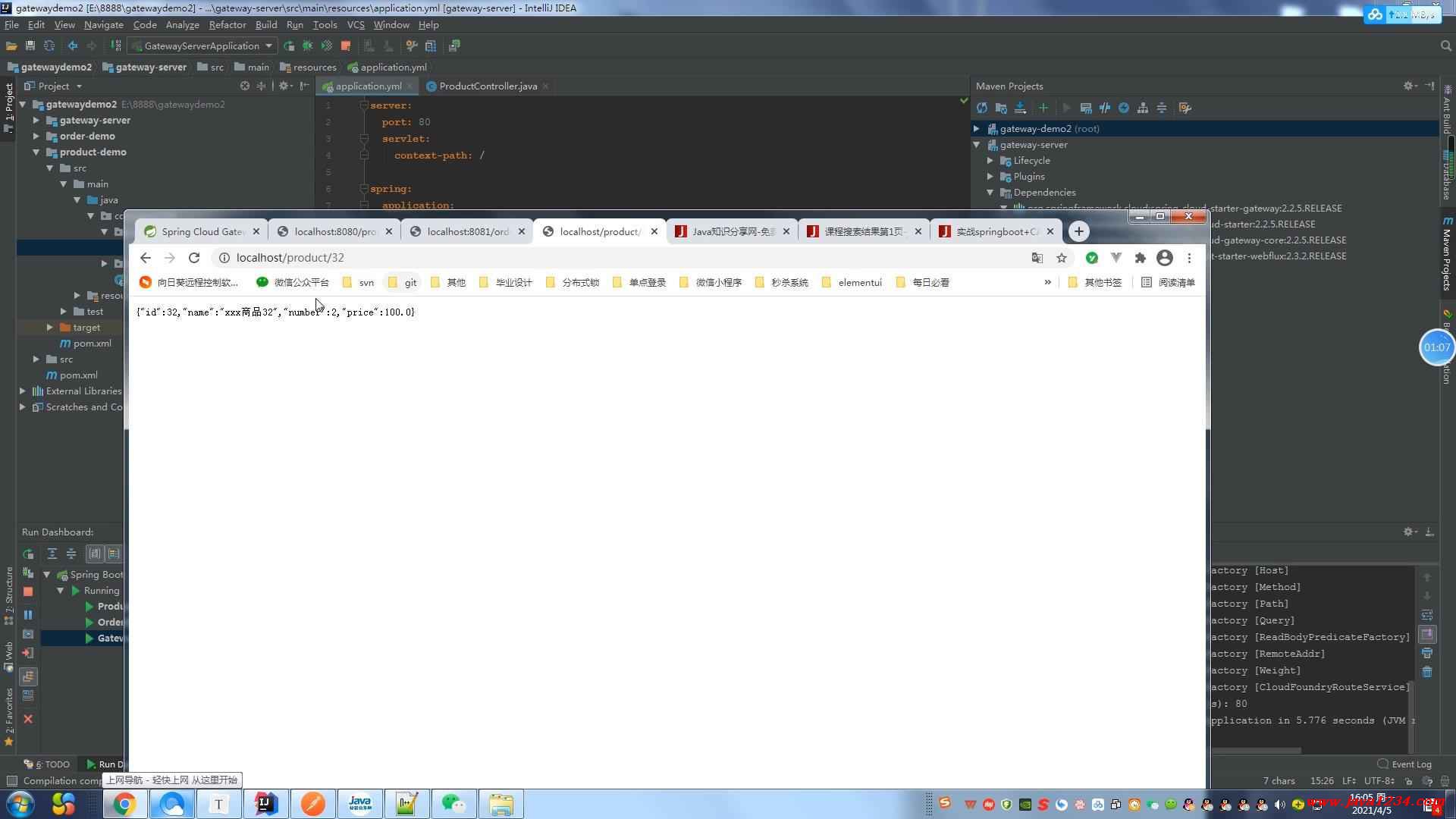Expand Lifecycle node in Maven Projects
The height and width of the screenshot is (819, 1456).
(990, 160)
